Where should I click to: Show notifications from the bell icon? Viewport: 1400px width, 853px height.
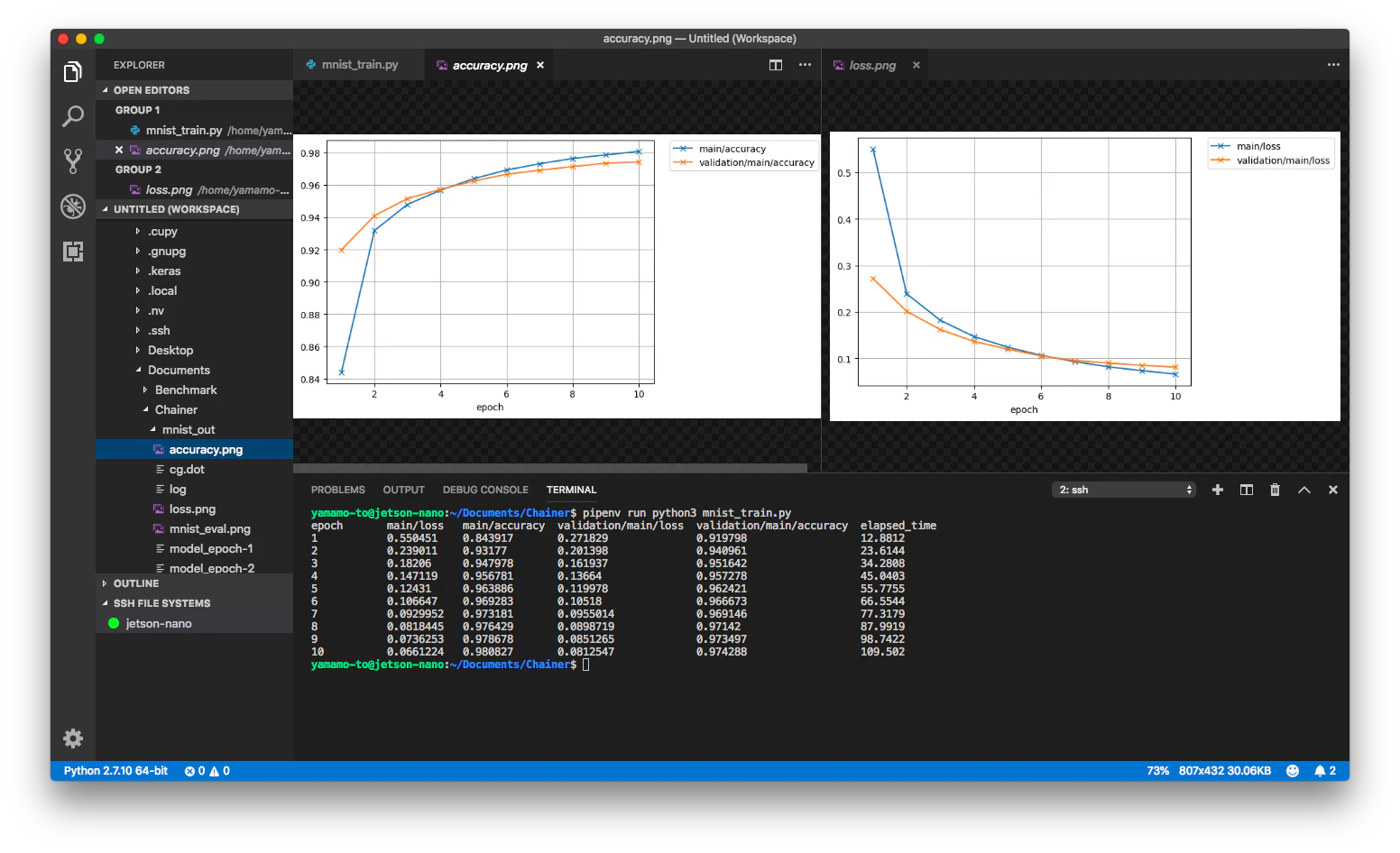click(x=1325, y=771)
